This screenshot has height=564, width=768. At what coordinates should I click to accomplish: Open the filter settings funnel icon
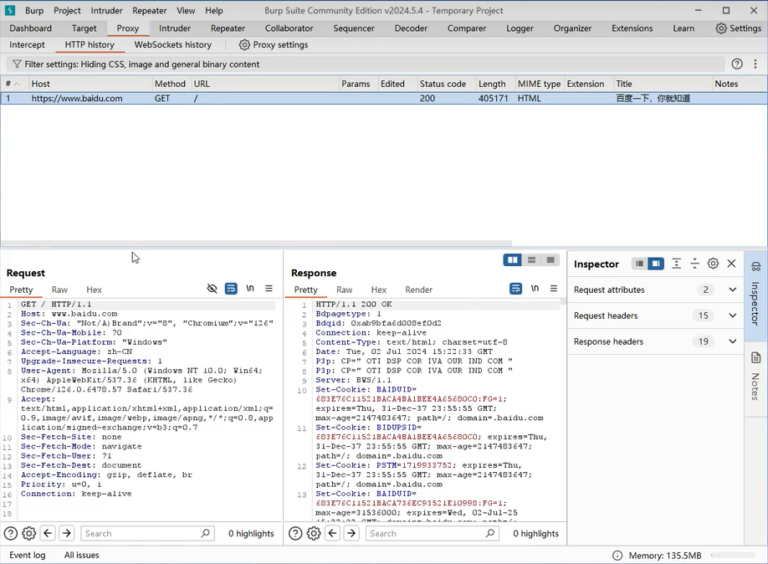click(17, 64)
